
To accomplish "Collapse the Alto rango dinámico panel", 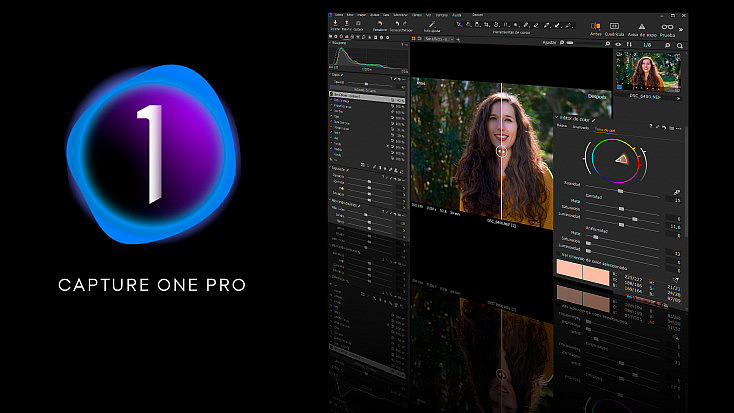I will click(330, 201).
